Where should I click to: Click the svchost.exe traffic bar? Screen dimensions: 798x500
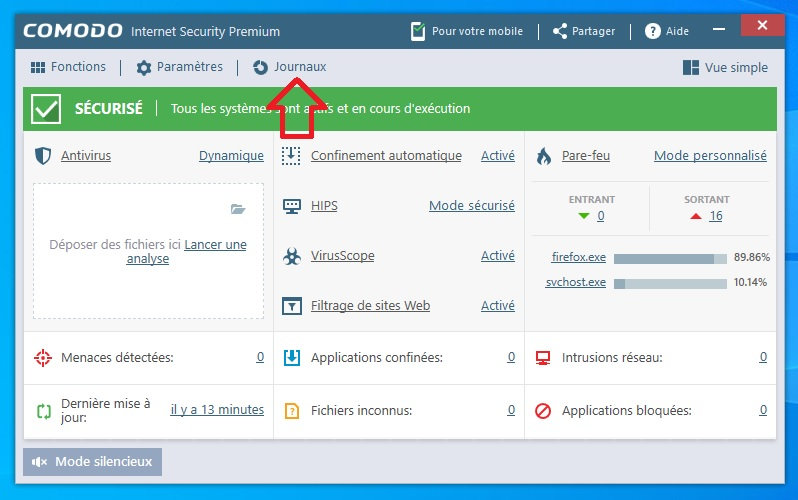click(670, 284)
